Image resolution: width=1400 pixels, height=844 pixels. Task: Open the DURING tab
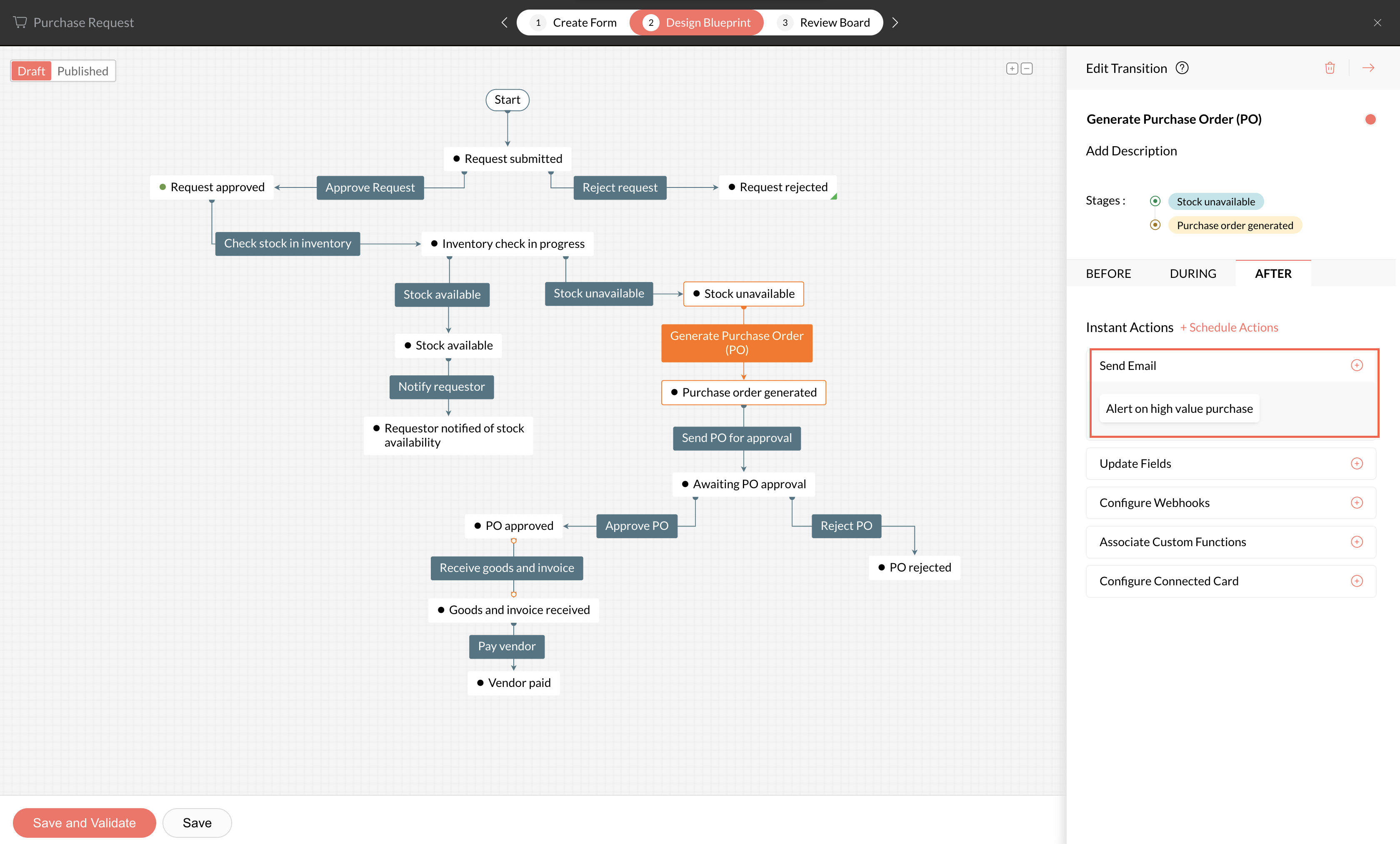point(1192,274)
